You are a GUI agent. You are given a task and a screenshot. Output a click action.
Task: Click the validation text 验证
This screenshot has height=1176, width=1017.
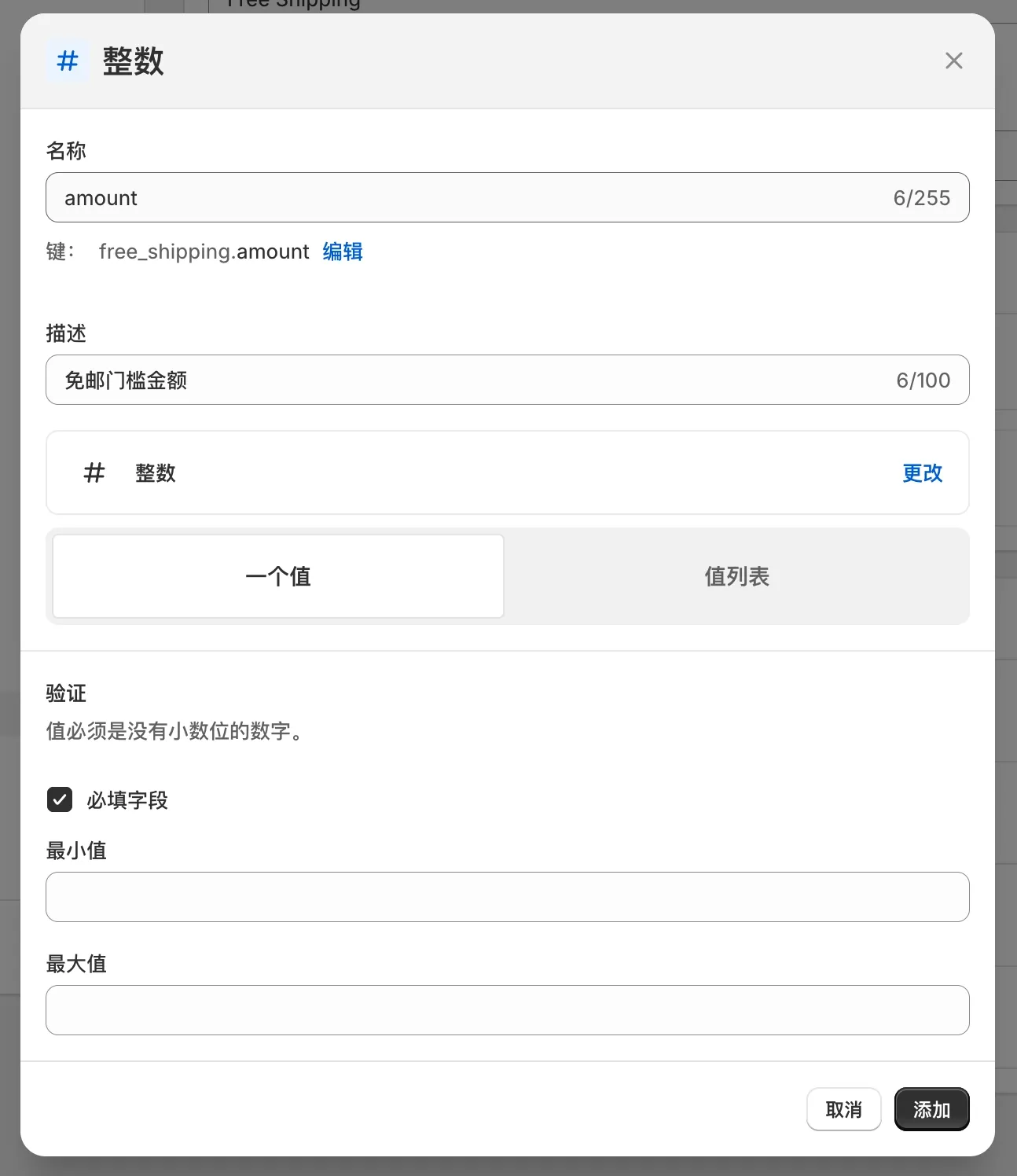coord(63,693)
